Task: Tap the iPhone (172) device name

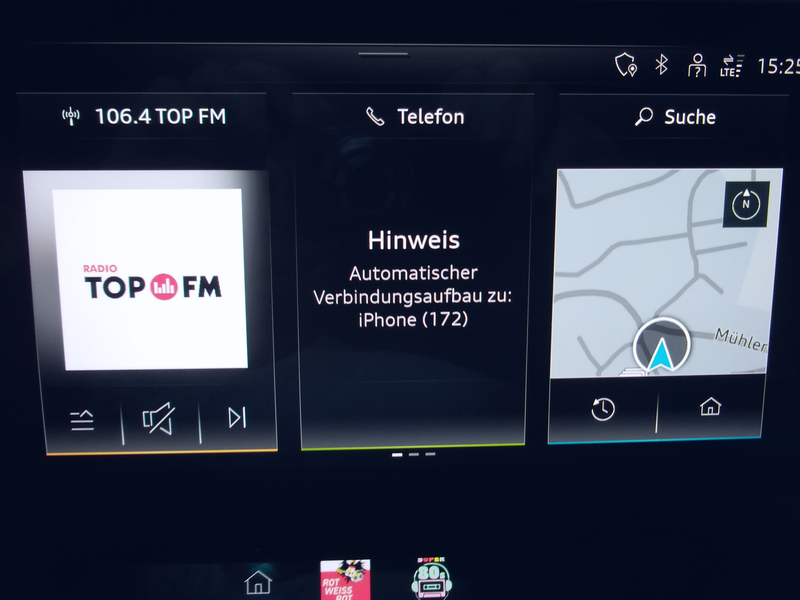Action: 413,319
